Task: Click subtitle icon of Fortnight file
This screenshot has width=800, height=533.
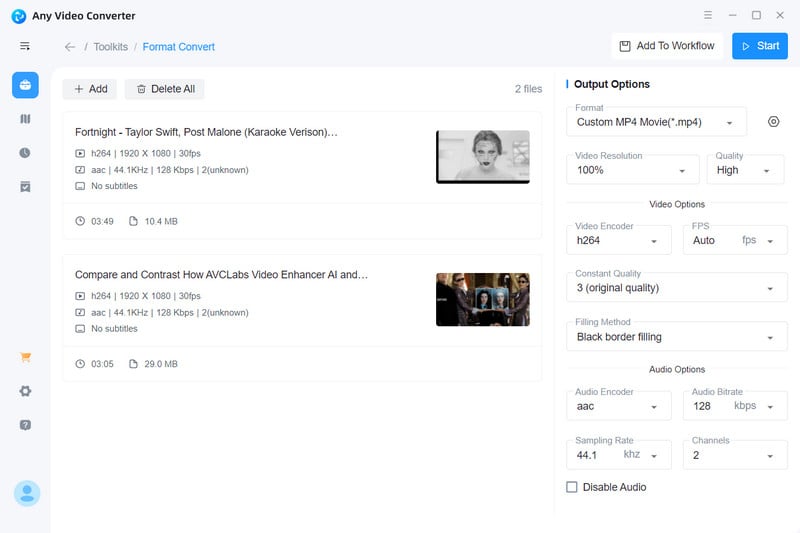Action: tap(80, 186)
